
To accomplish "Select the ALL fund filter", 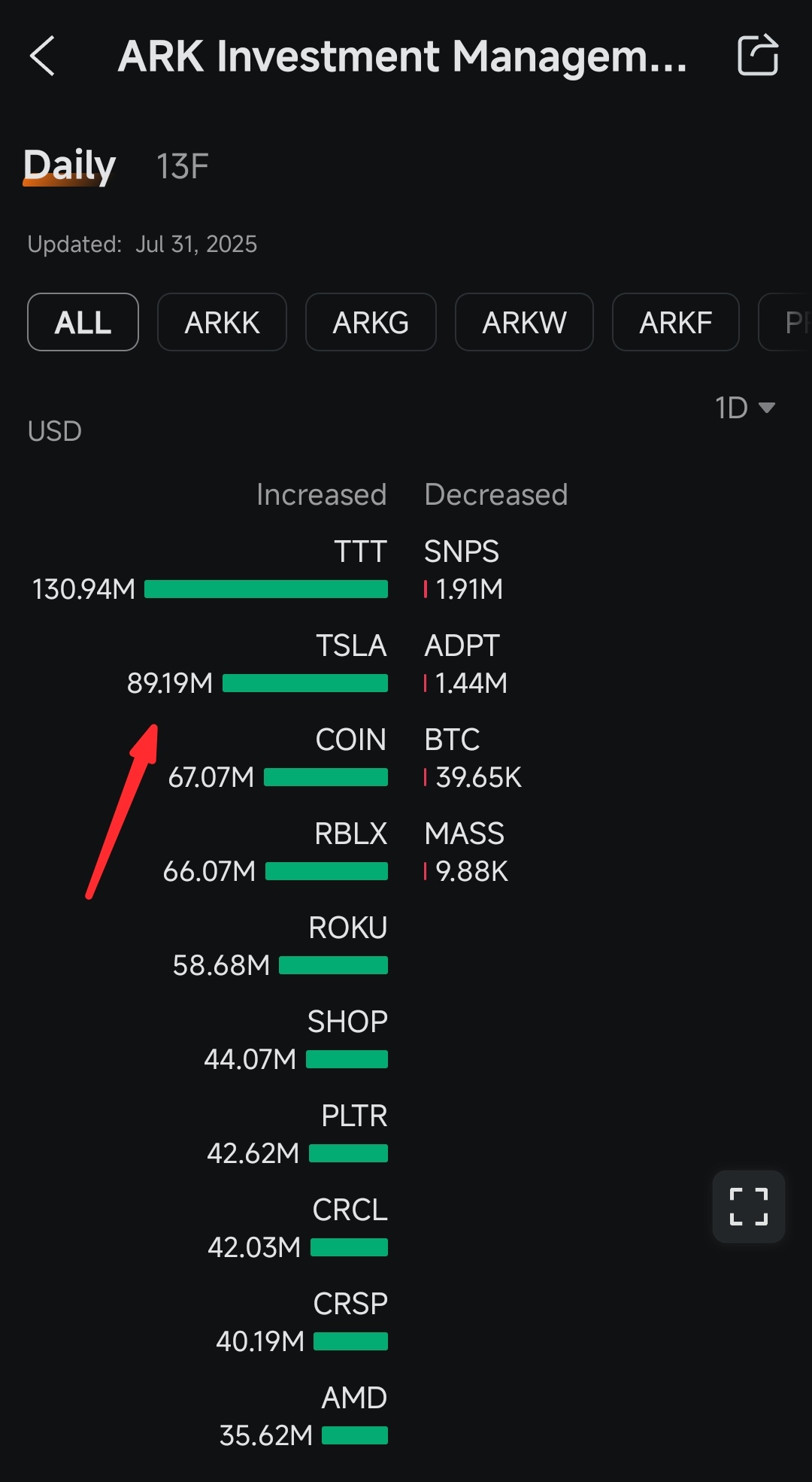I will [x=83, y=322].
